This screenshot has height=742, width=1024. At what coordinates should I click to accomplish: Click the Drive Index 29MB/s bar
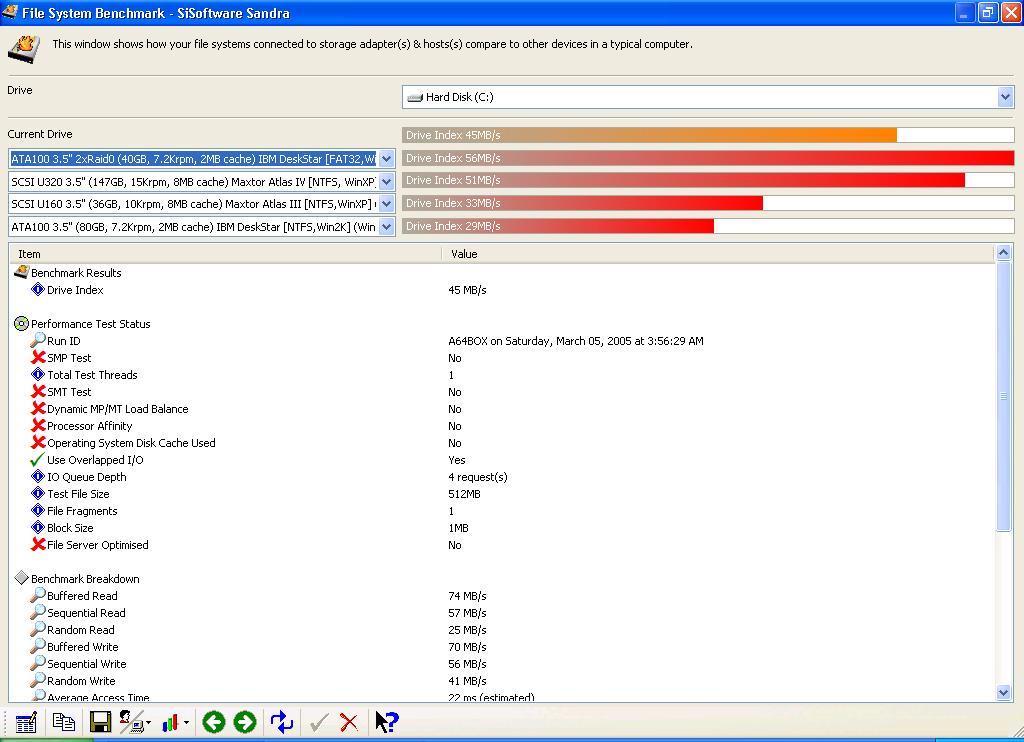click(558, 226)
